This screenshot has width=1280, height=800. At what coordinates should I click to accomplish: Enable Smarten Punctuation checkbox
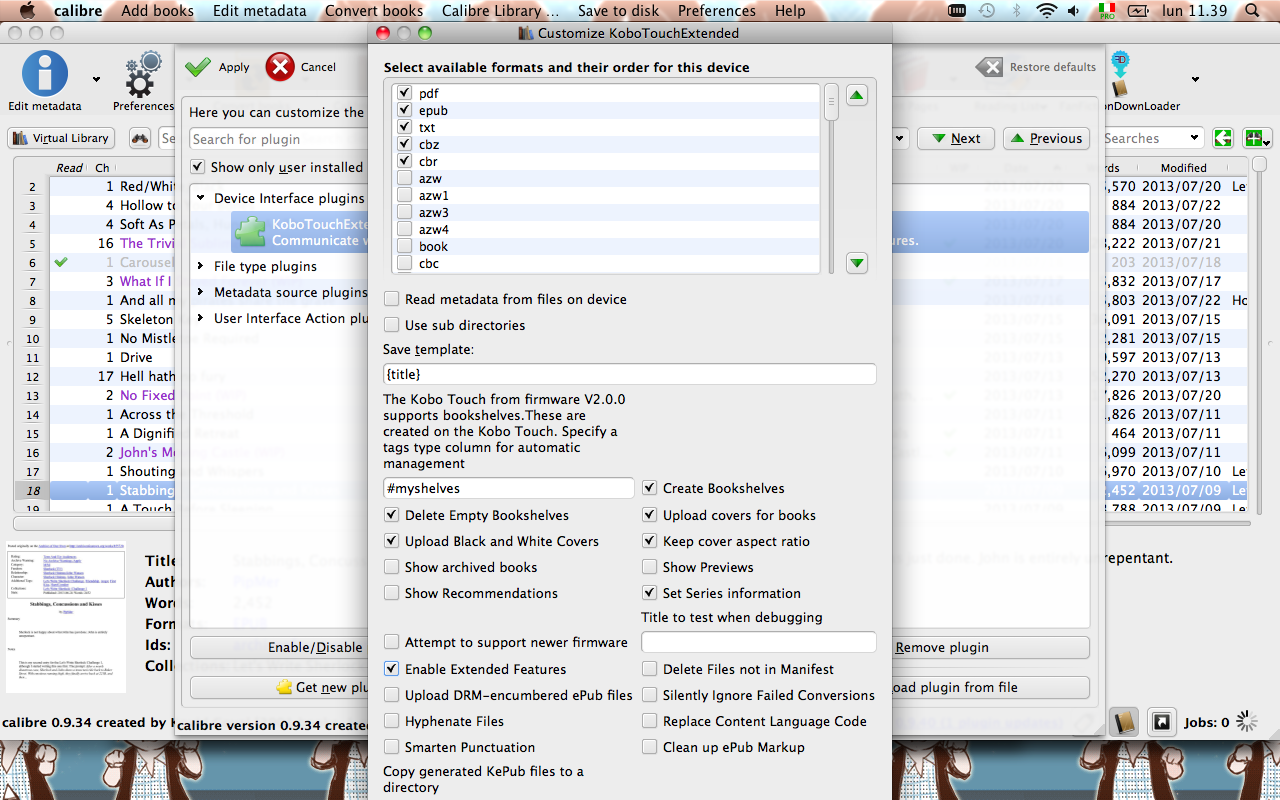click(391, 747)
